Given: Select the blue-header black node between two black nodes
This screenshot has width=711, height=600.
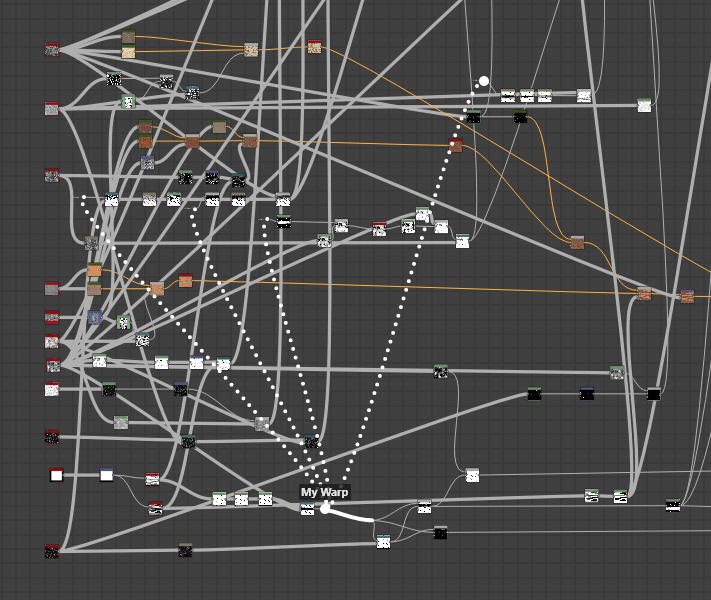Looking at the screenshot, I should coord(587,394).
